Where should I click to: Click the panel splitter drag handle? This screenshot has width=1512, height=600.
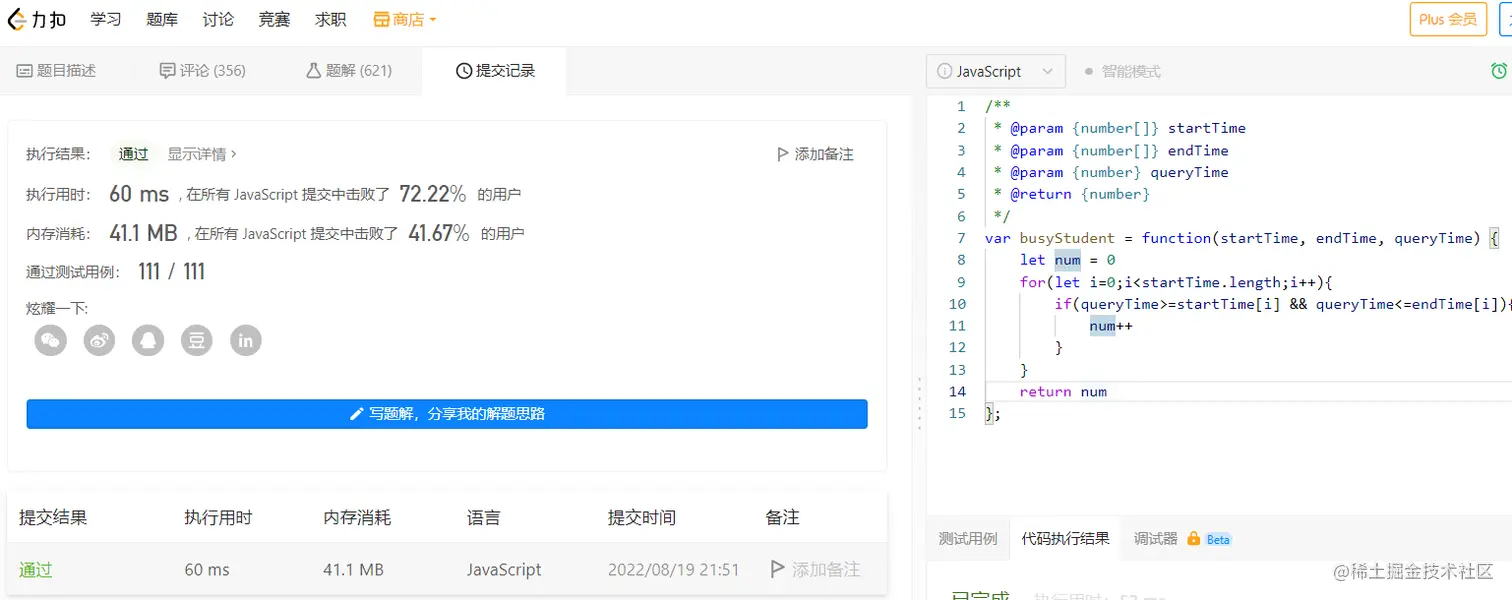(919, 403)
